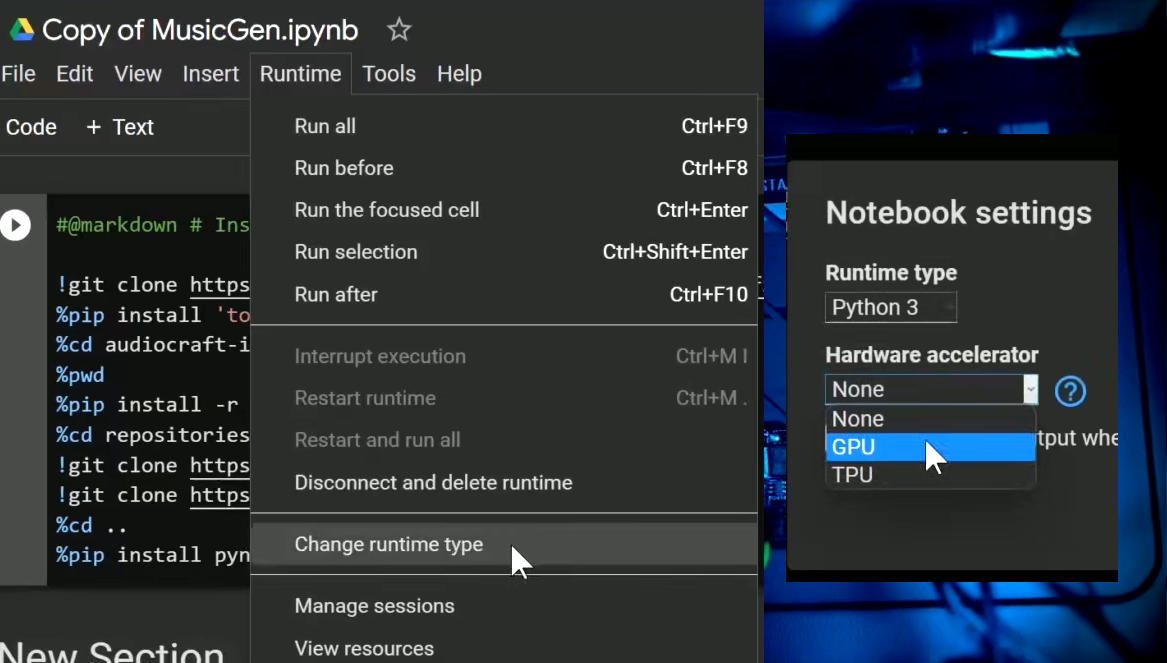Add a Code cell from toolbar
Screen dimensions: 1167x663
pyautogui.click(x=31, y=127)
